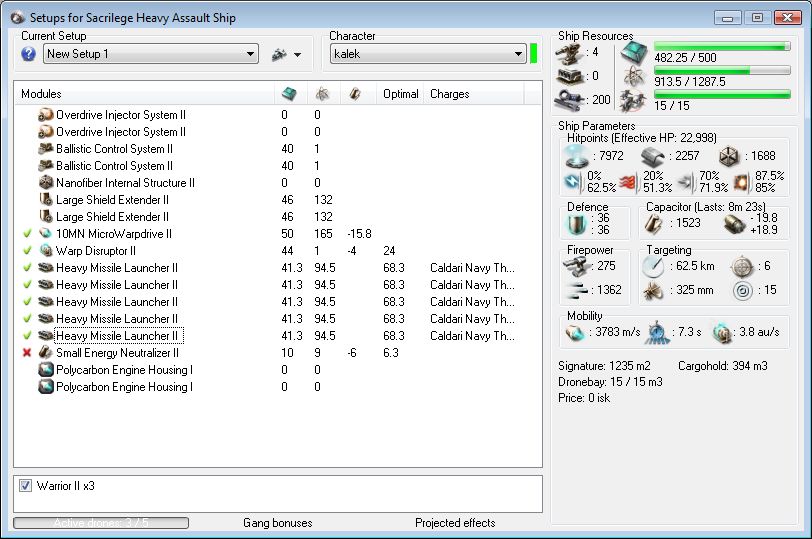Click the Active drones bar
Screen dimensions: 812x539
tap(100, 523)
